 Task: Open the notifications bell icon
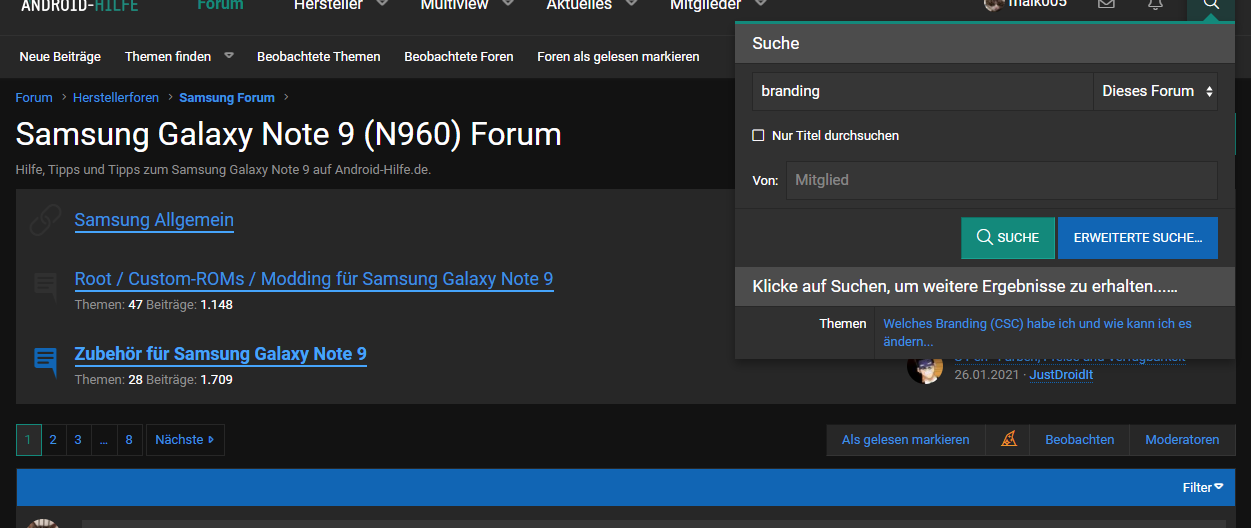coord(1156,4)
